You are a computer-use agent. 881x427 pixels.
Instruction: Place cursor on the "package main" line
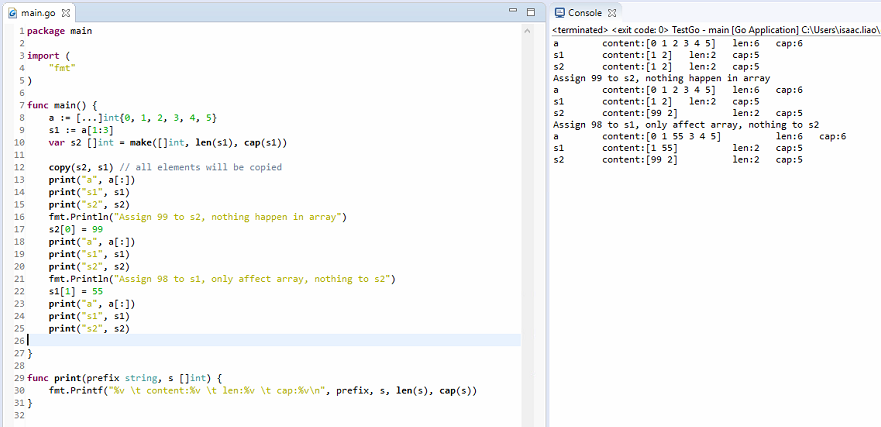[x=59, y=31]
